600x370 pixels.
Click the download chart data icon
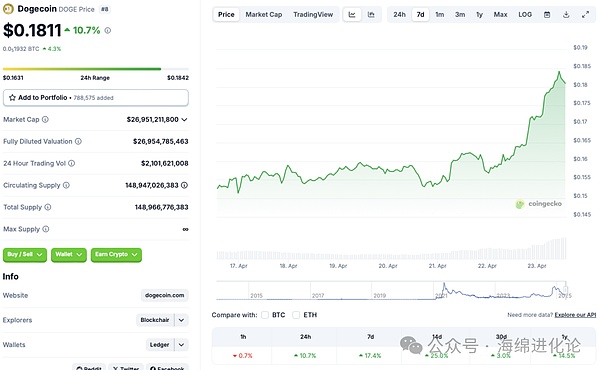566,15
